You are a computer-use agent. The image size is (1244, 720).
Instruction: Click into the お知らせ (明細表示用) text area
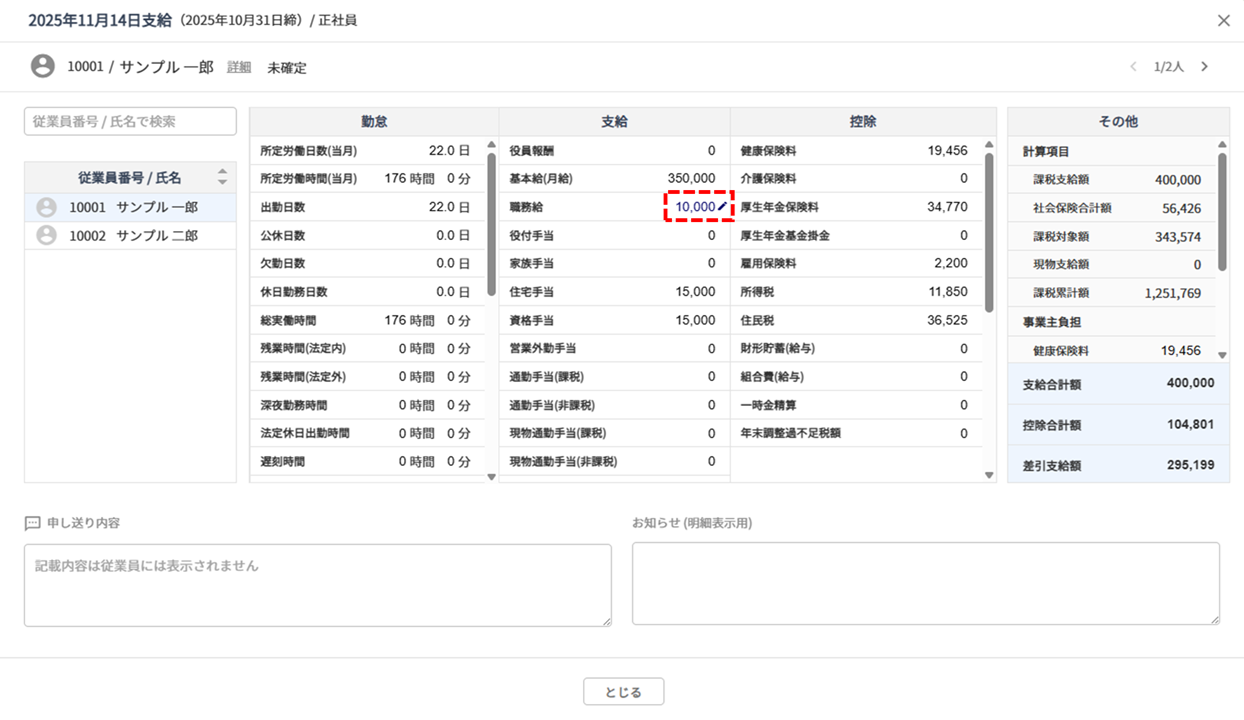pyautogui.click(x=926, y=584)
